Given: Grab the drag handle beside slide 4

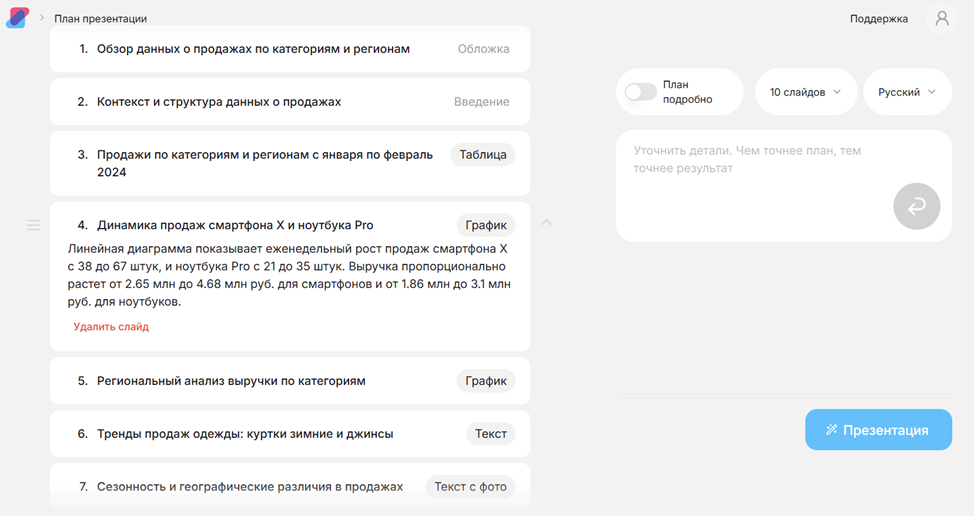Looking at the screenshot, I should (x=34, y=225).
